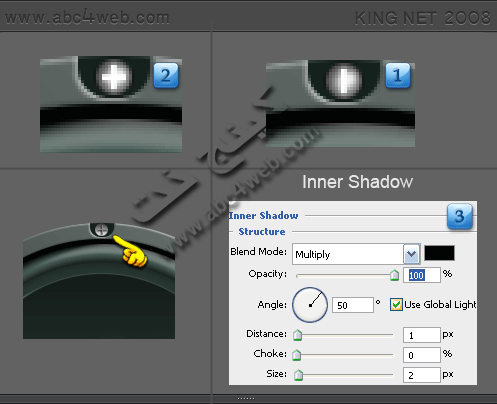Viewport: 497px width, 404px height.
Task: Toggle the Use Global Light checkbox
Action: click(396, 305)
